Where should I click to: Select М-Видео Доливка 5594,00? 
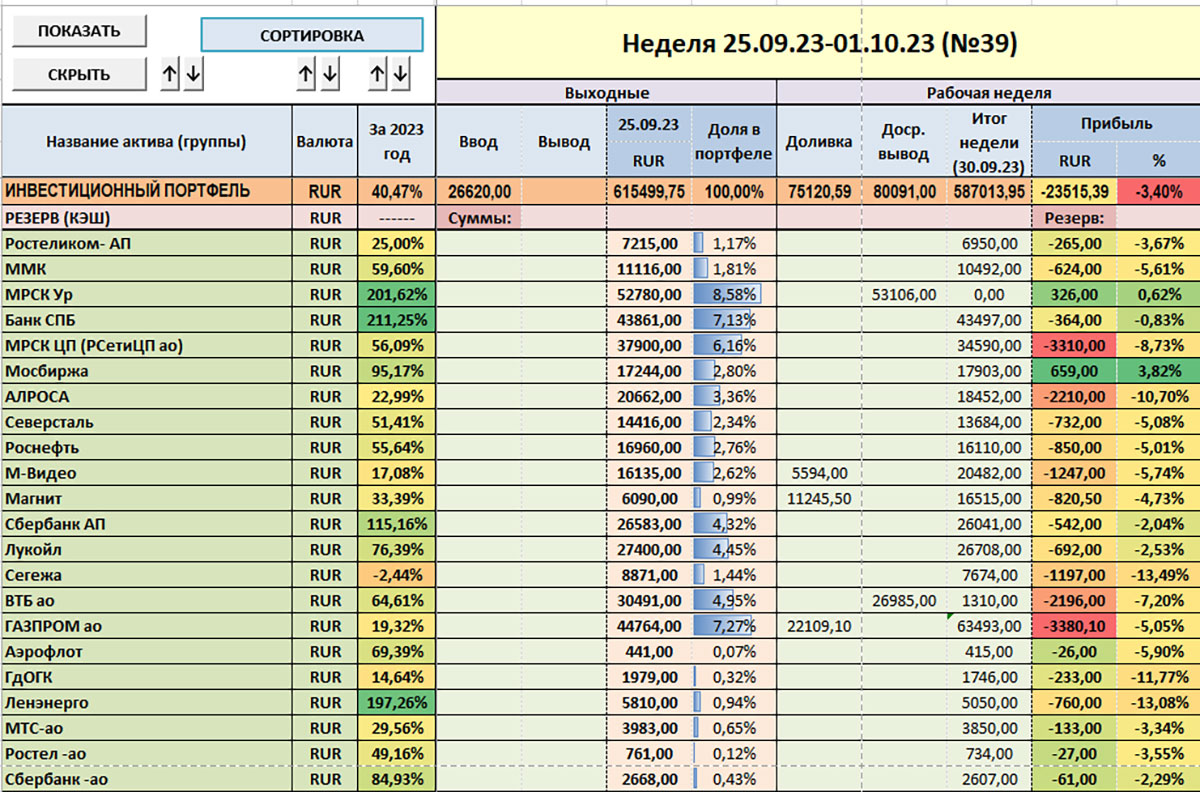coord(818,473)
